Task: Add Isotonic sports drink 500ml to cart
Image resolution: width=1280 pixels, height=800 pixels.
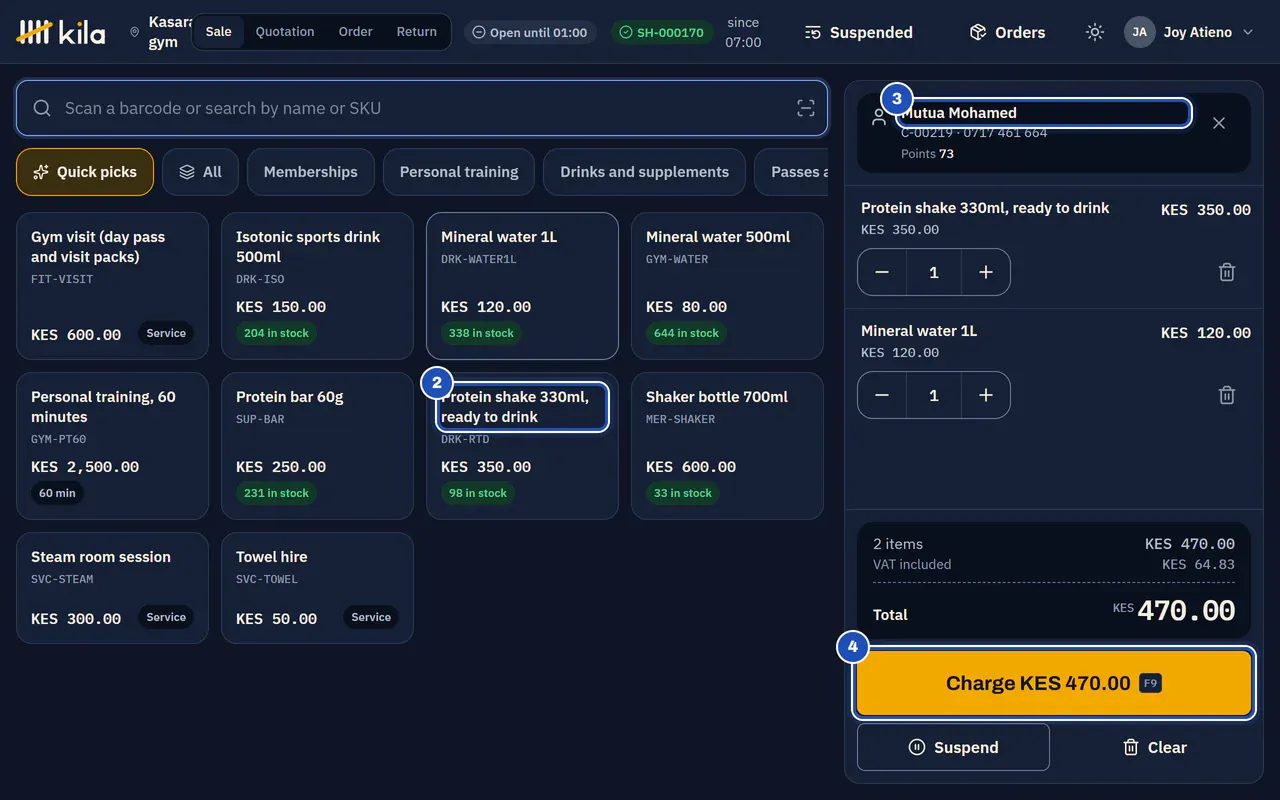Action: point(317,286)
